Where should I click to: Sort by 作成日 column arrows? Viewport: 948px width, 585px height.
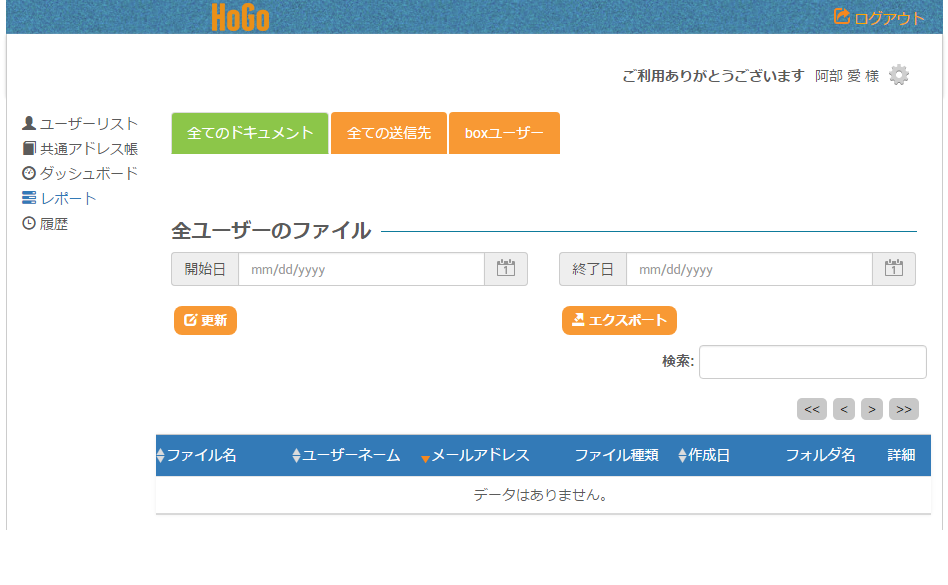tap(683, 456)
